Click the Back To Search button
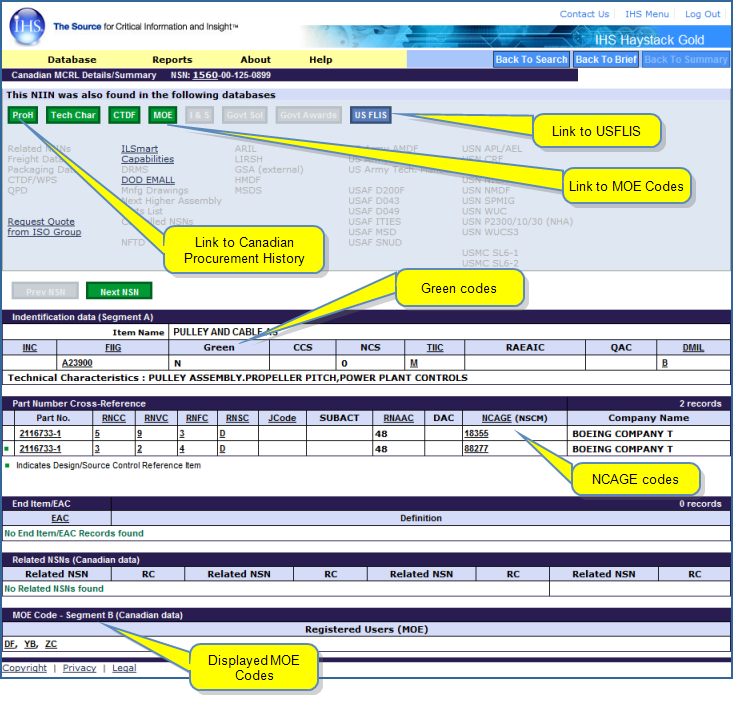Viewport: 733px width, 705px height. coord(532,59)
